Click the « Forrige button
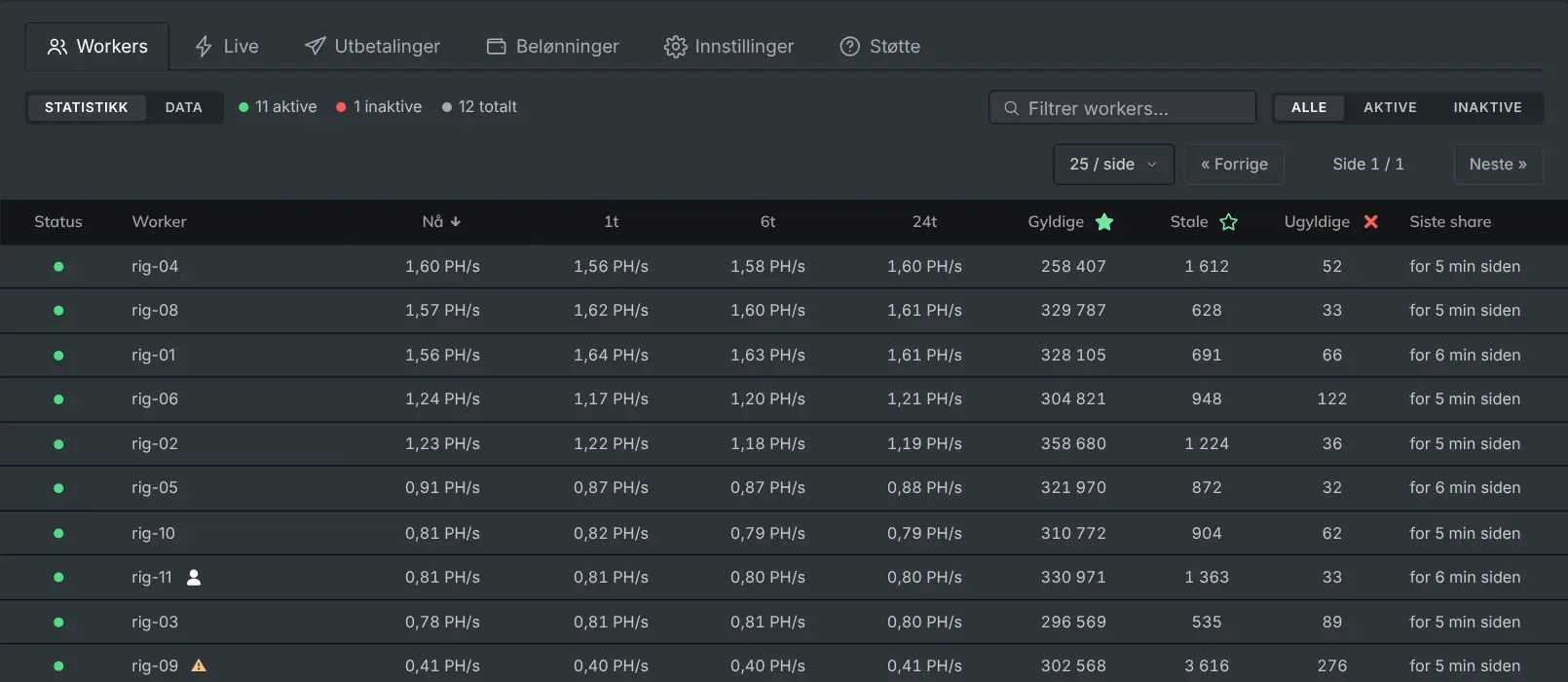 (x=1234, y=164)
